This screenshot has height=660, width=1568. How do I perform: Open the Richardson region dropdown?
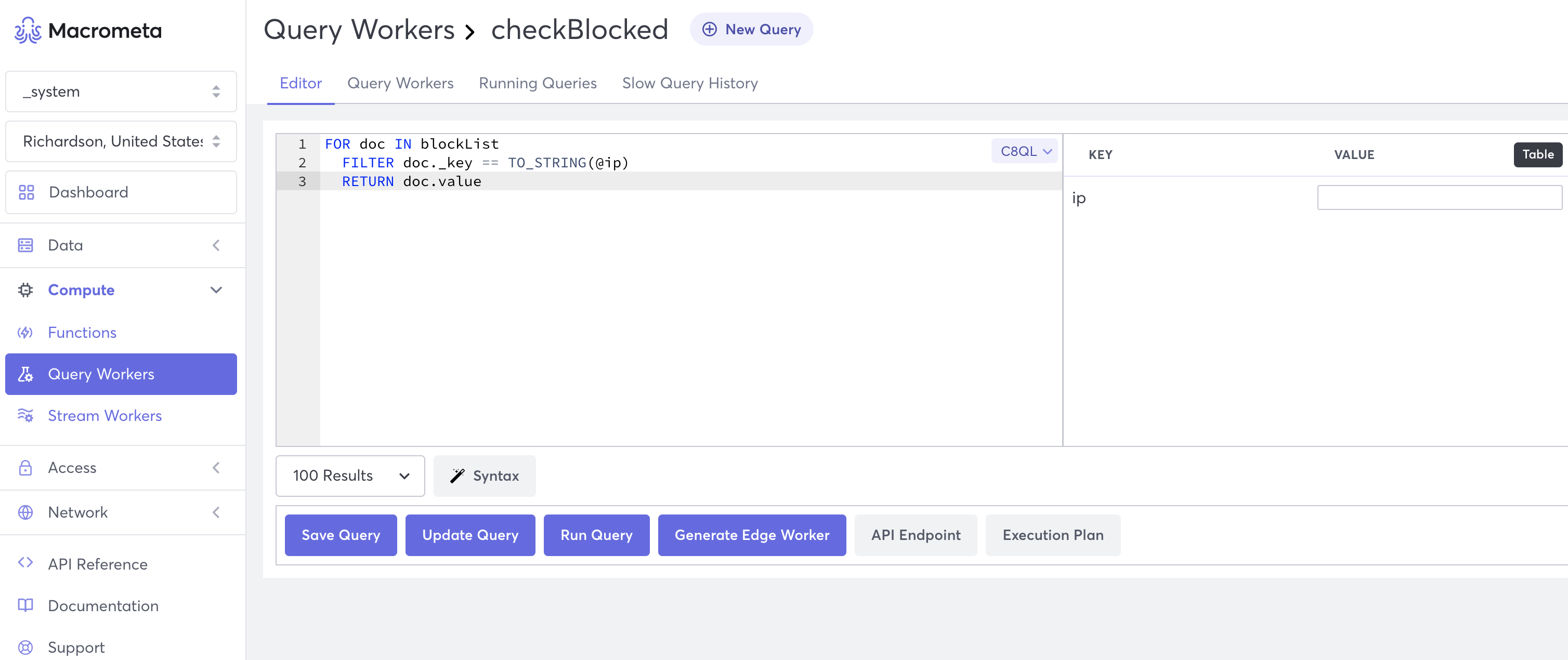click(x=121, y=142)
